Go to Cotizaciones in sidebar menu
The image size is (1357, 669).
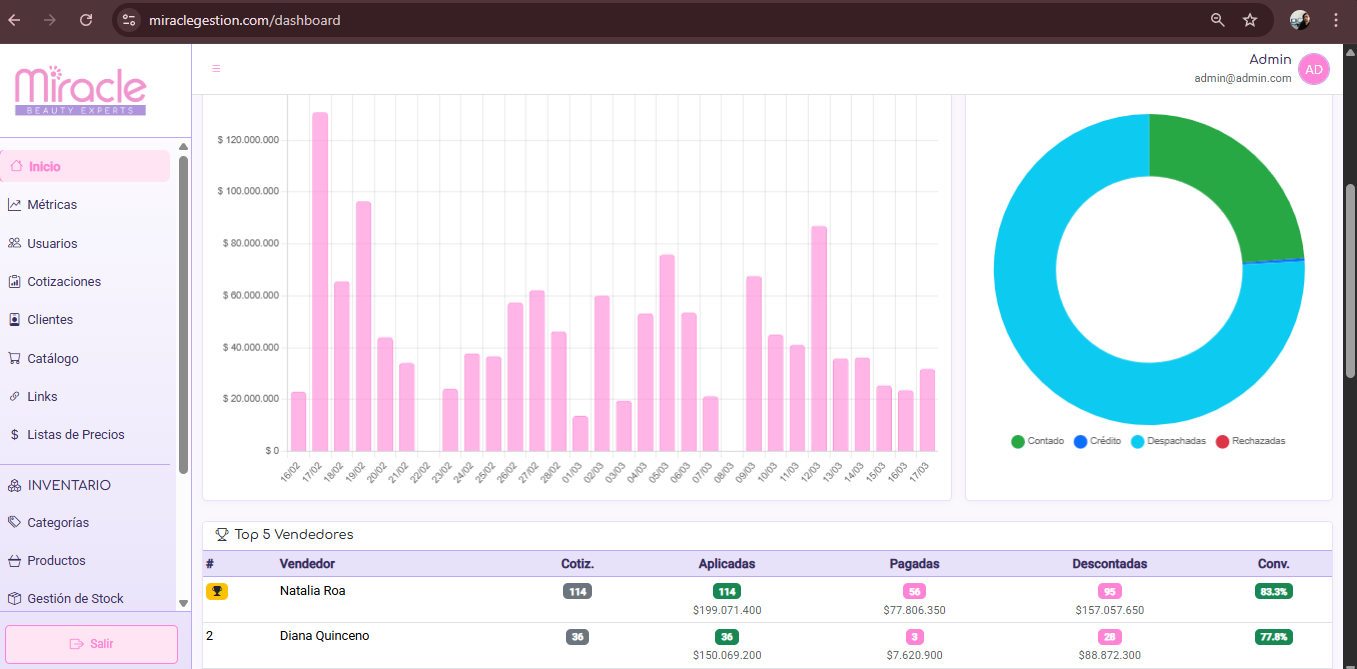coord(64,282)
